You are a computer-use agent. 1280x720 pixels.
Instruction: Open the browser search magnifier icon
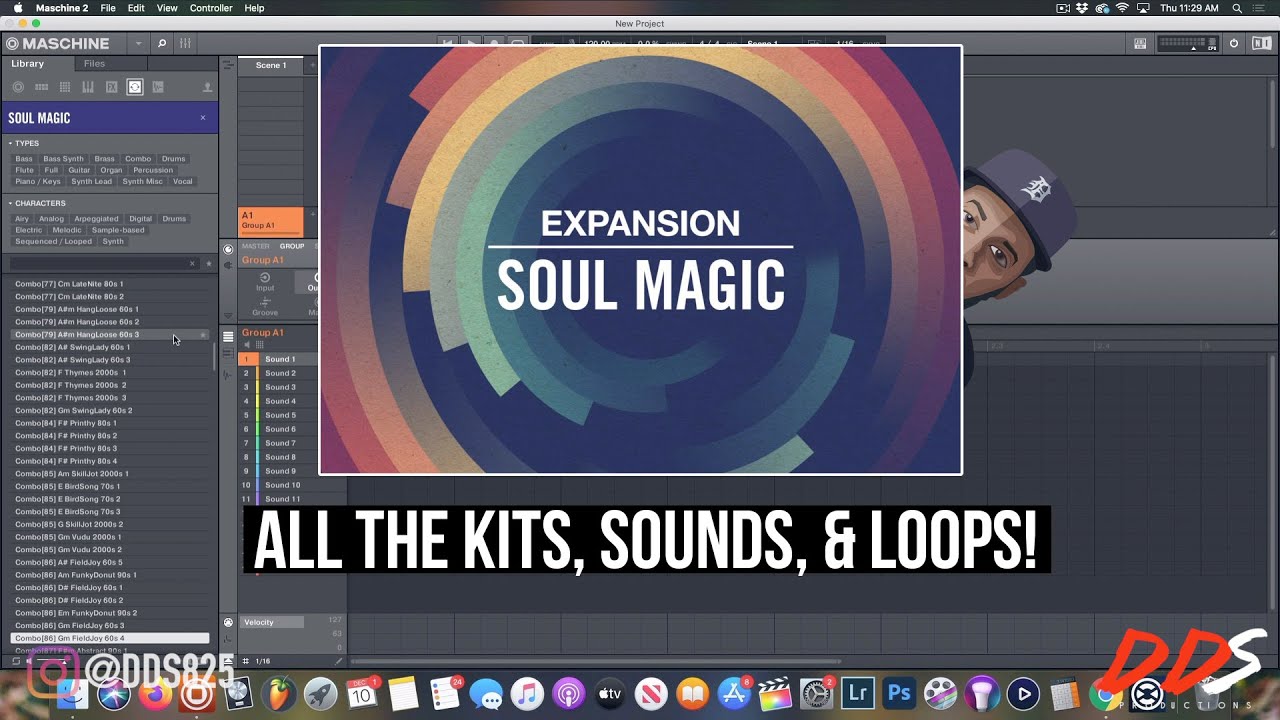pyautogui.click(x=162, y=43)
